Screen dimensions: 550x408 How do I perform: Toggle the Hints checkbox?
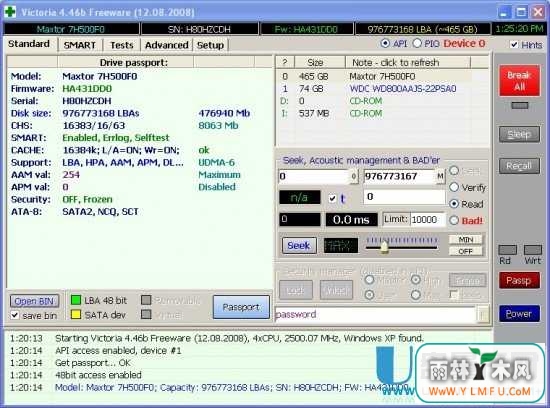[514, 45]
